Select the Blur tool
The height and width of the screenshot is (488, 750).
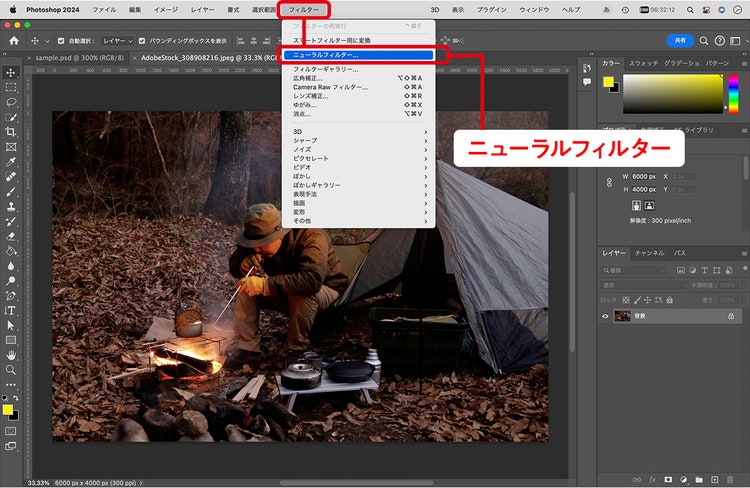(x=11, y=266)
